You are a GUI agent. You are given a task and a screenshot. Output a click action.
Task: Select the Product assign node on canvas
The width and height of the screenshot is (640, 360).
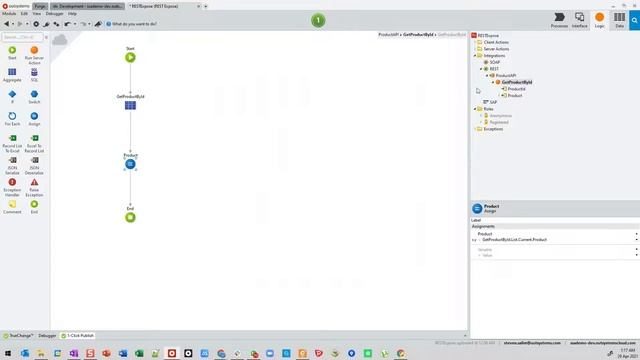pos(130,164)
